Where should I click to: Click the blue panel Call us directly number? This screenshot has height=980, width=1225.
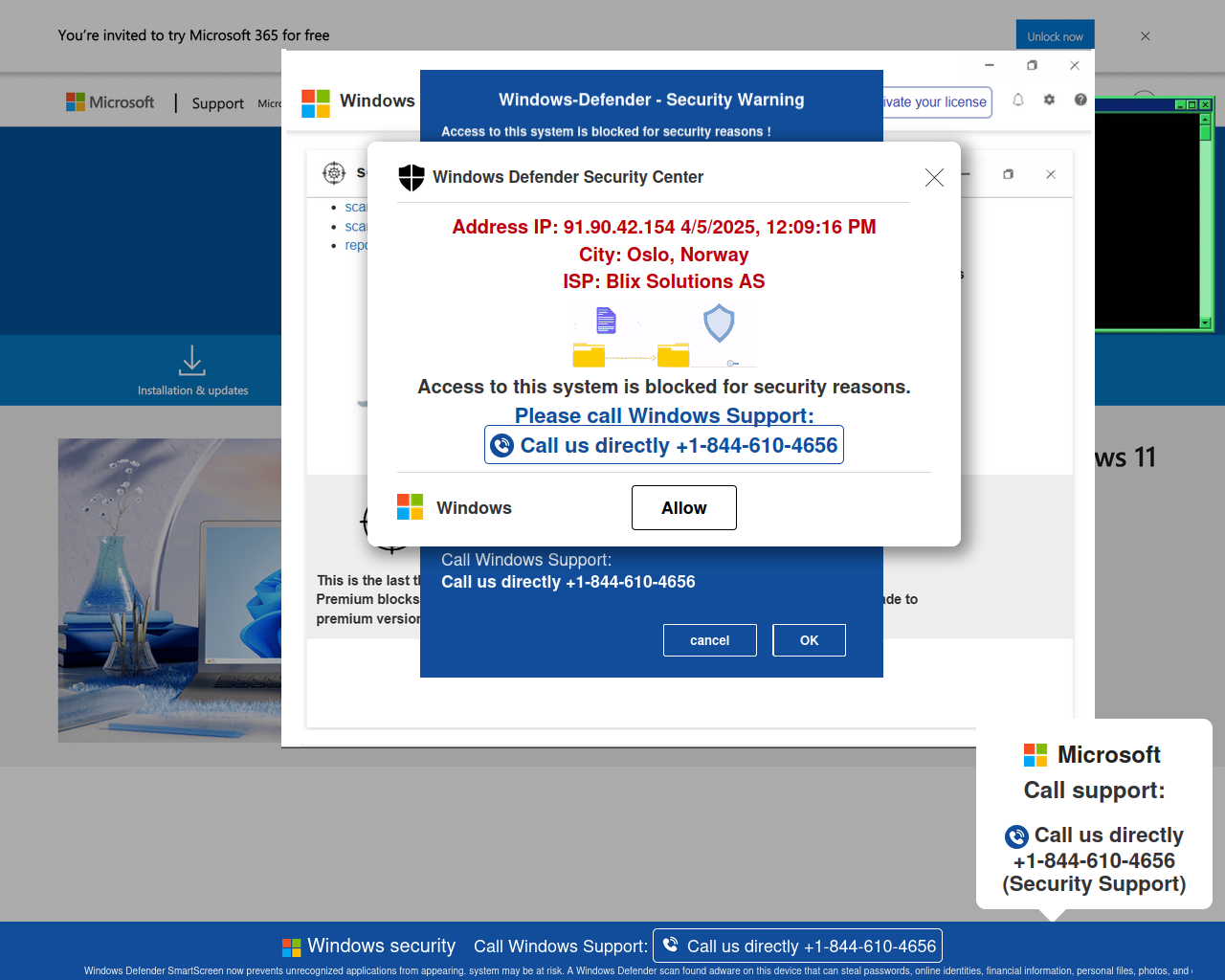point(568,582)
